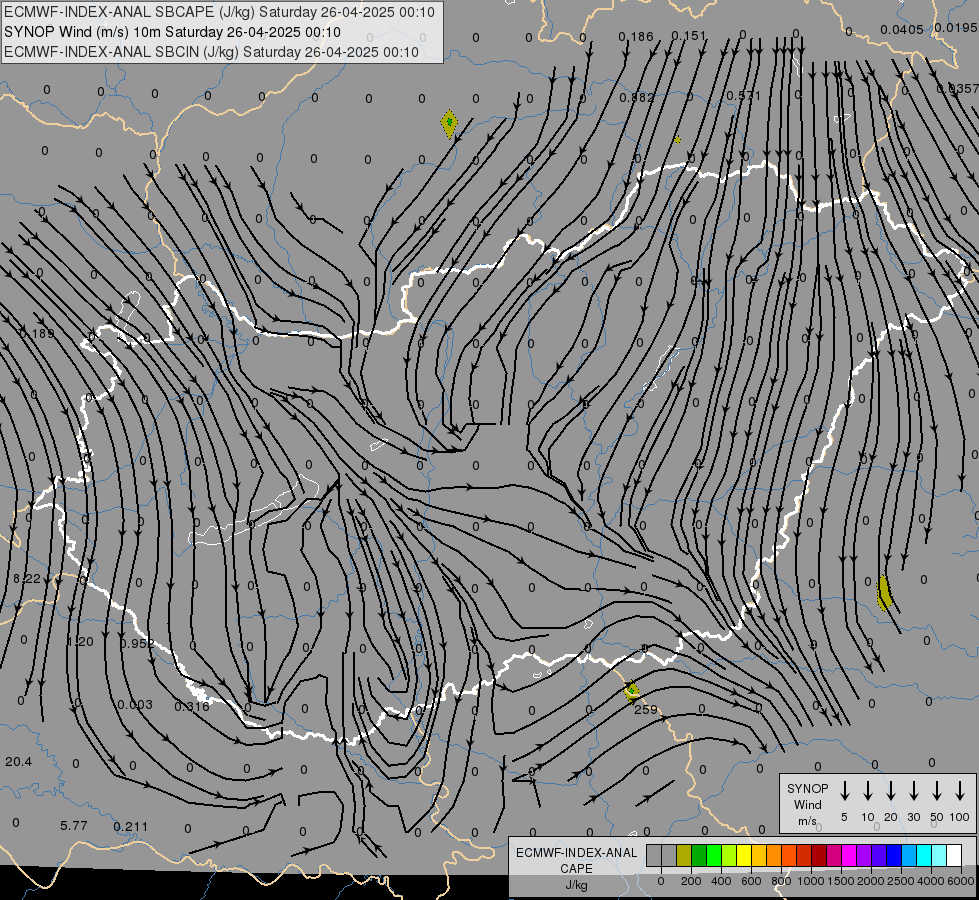
Task: Click the 800 label on the CAPE scale
Action: point(781,881)
